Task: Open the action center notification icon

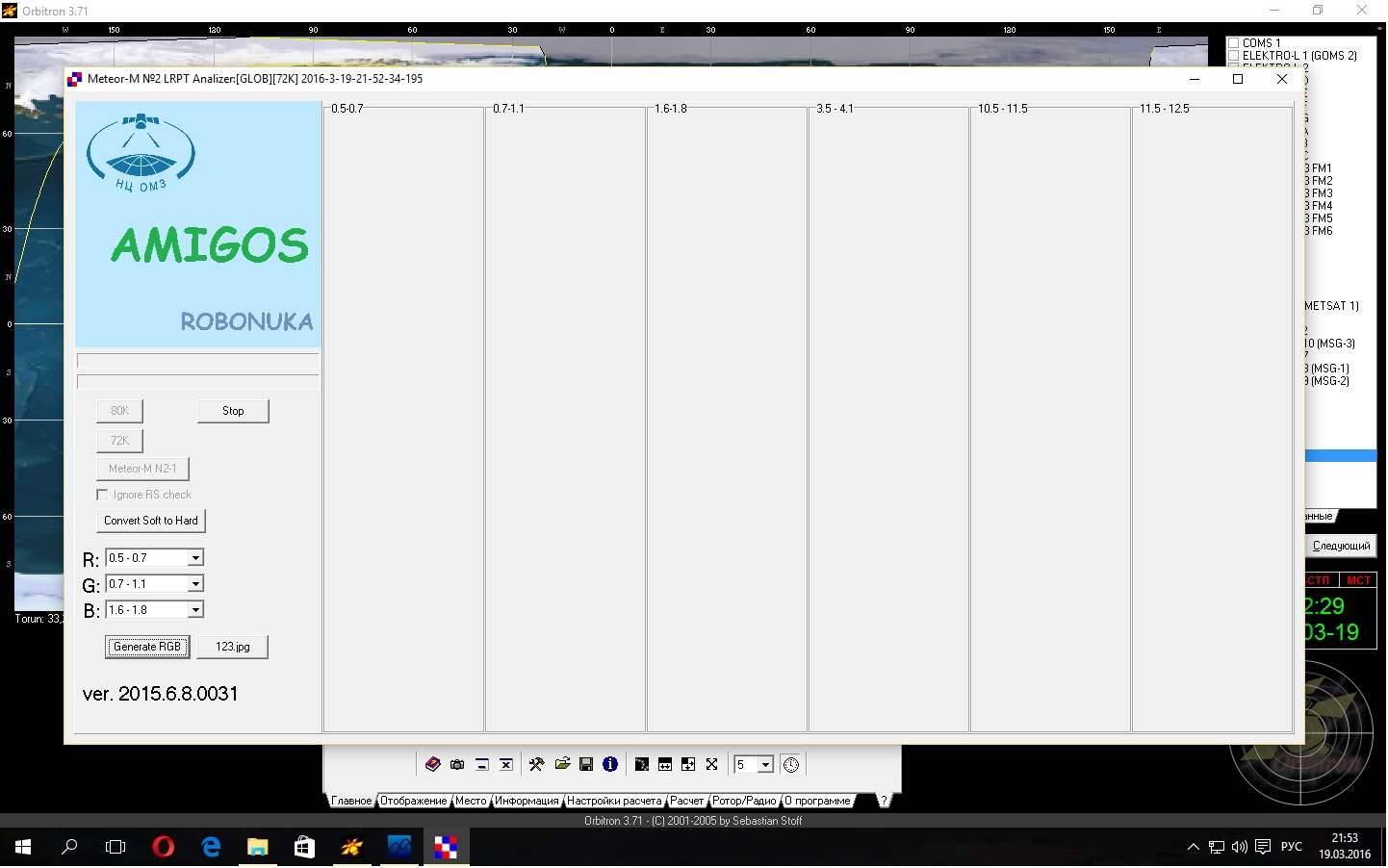Action: coord(1263,848)
